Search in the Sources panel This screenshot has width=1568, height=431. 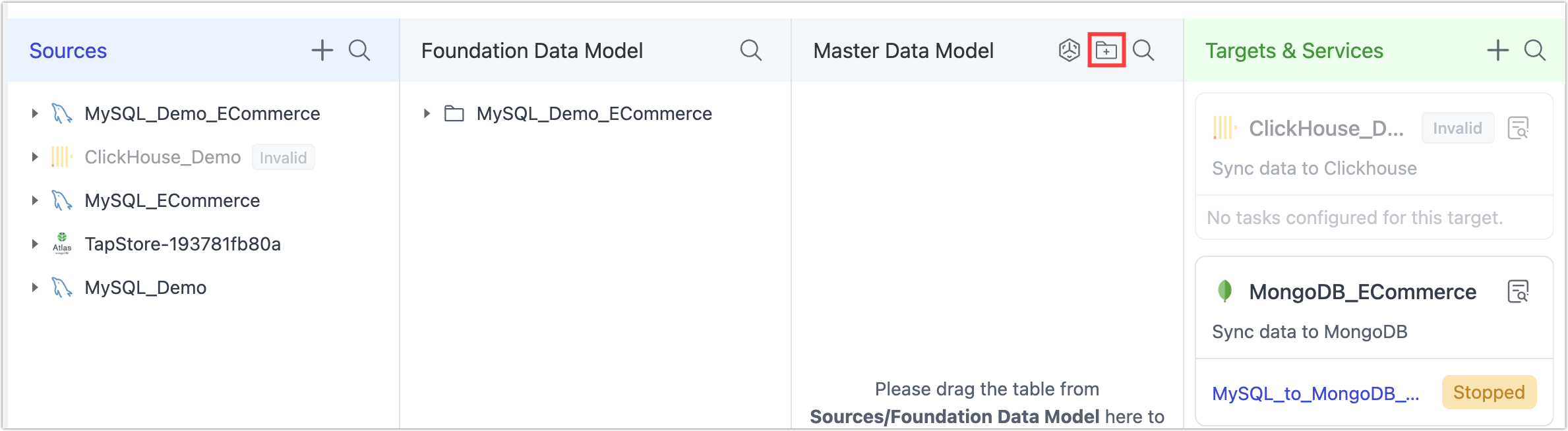click(x=359, y=50)
